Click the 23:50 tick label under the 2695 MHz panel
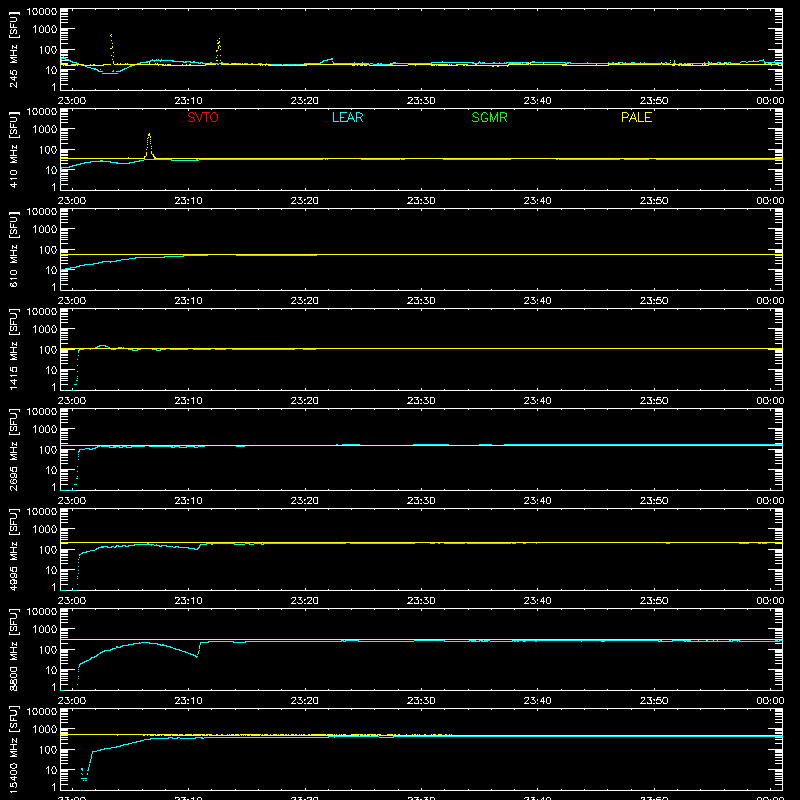The width and height of the screenshot is (800, 800). point(654,501)
